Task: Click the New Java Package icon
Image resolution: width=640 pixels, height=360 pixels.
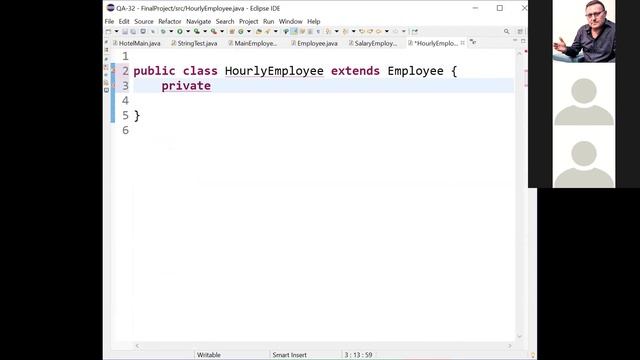Action: pyautogui.click(x=231, y=31)
